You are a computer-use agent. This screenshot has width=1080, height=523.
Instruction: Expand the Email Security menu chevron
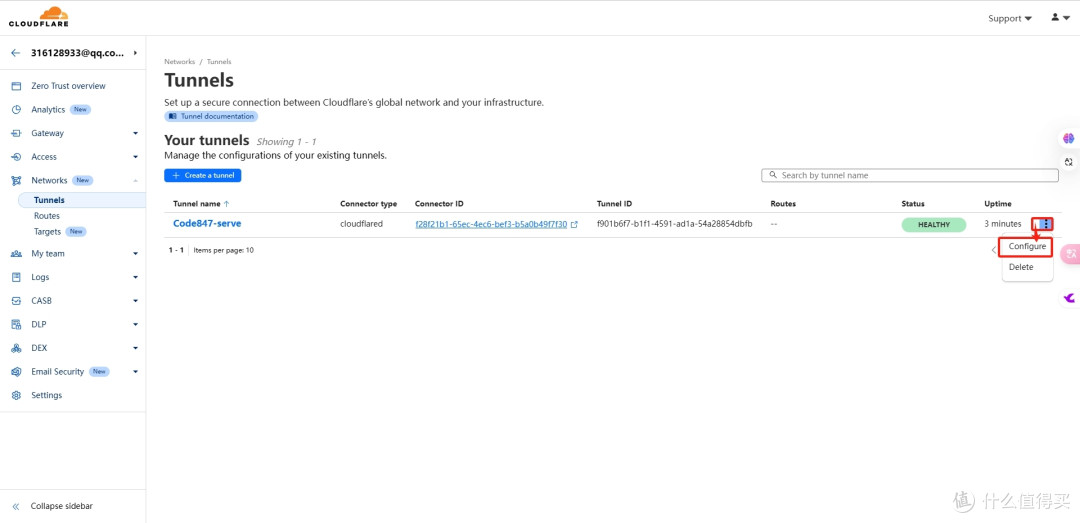(x=136, y=371)
